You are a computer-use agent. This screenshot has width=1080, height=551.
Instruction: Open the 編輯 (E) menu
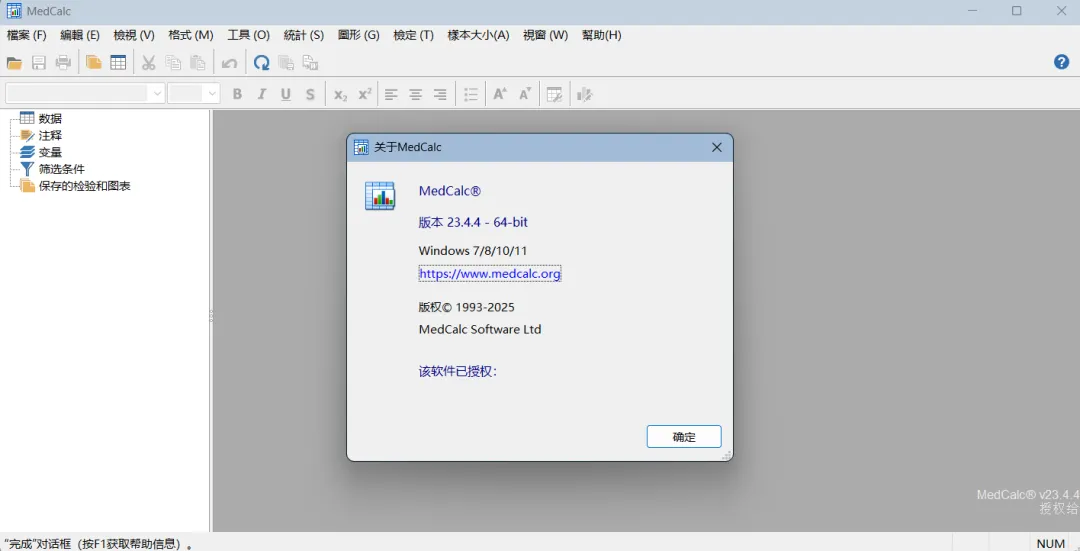coord(80,35)
